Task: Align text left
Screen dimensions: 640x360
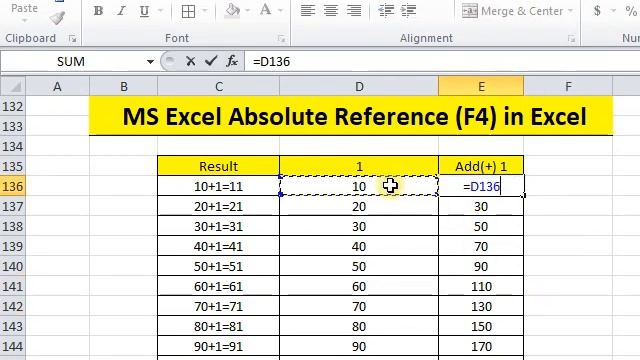Action: tap(307, 11)
